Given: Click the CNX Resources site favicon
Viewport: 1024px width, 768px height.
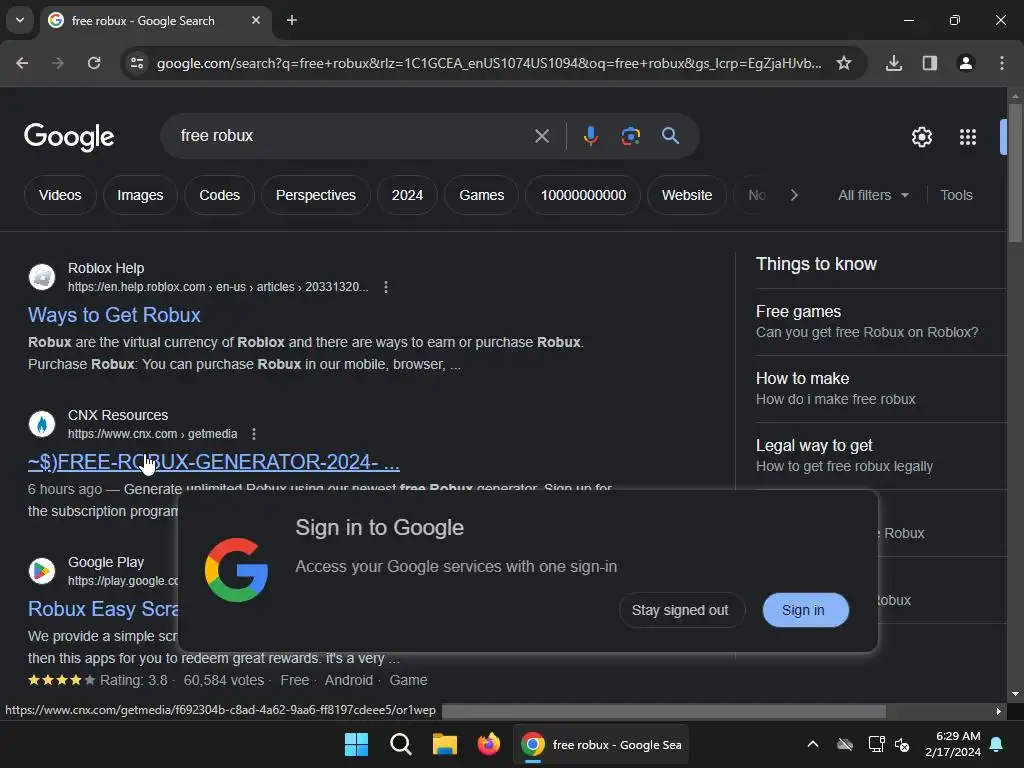Looking at the screenshot, I should tap(42, 424).
